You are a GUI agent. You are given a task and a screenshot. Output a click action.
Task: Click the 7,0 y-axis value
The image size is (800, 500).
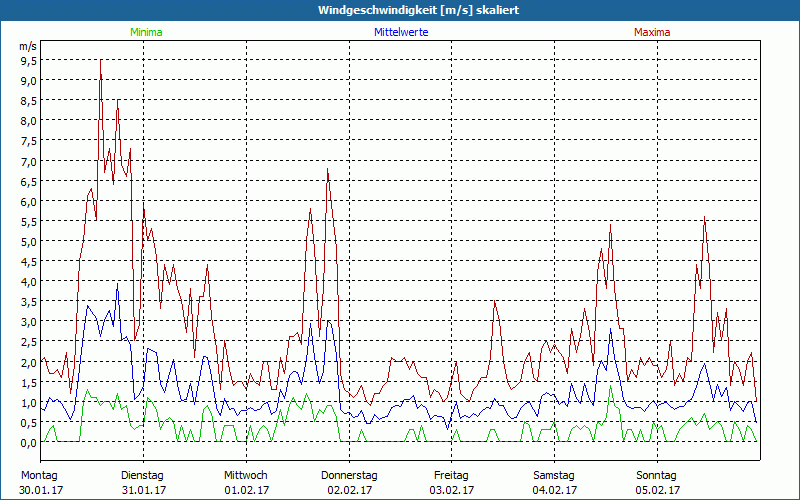(x=29, y=161)
